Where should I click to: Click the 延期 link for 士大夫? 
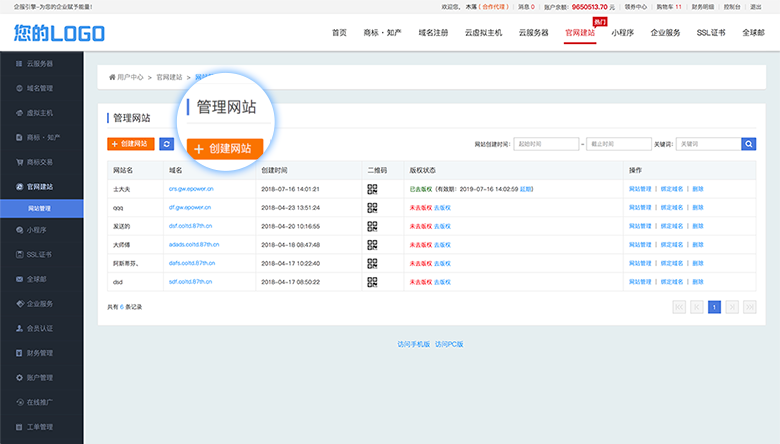(x=527, y=188)
